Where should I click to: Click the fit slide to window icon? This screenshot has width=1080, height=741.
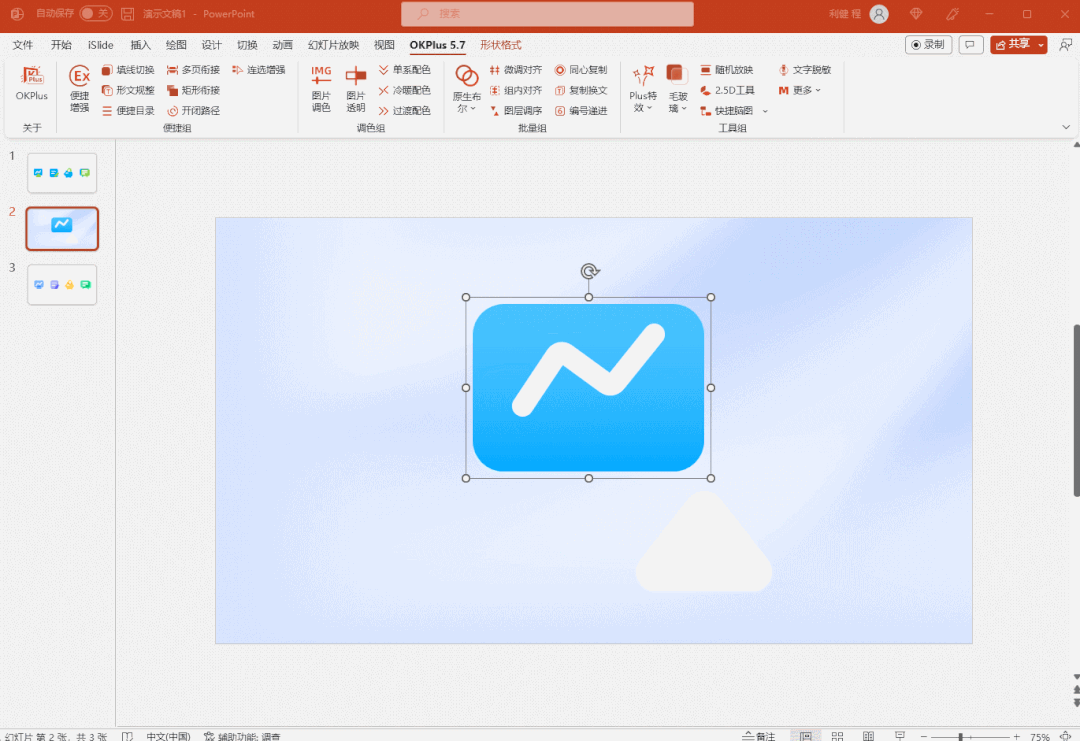pyautogui.click(x=1066, y=736)
